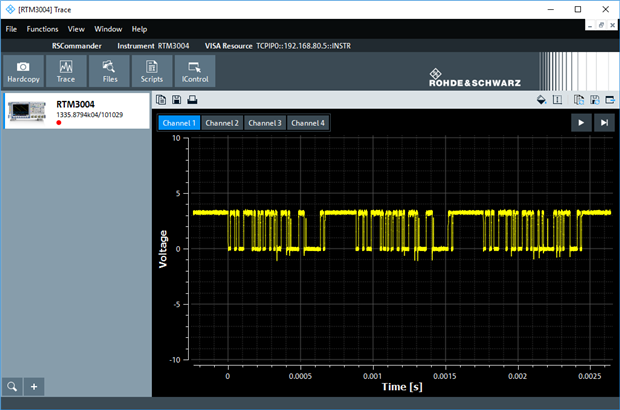Viewport: 620px width, 410px height.
Task: Add a new instrument with plus button
Action: tap(34, 386)
